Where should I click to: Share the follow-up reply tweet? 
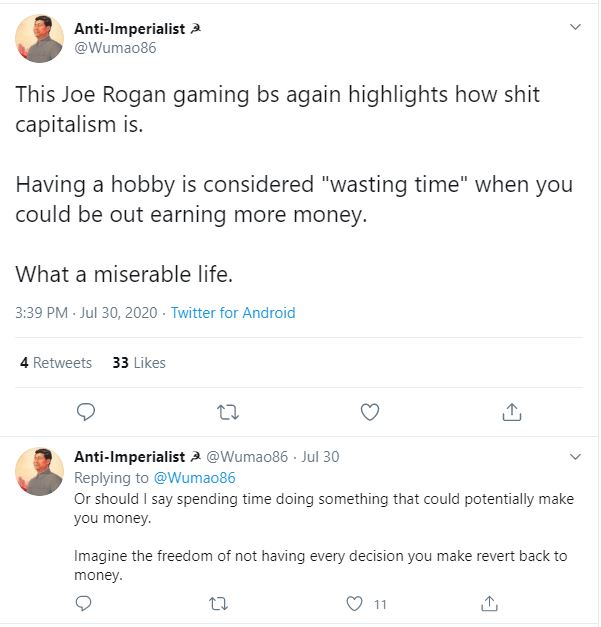click(489, 603)
